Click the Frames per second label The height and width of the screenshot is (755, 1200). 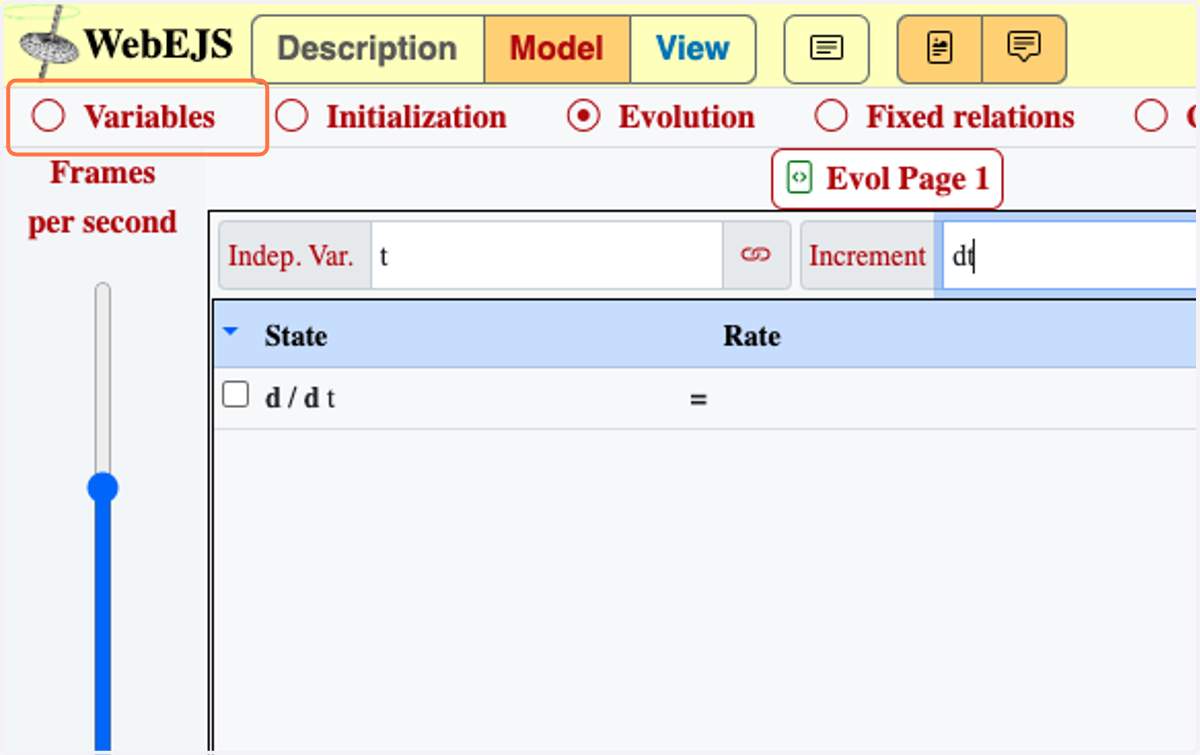point(103,197)
